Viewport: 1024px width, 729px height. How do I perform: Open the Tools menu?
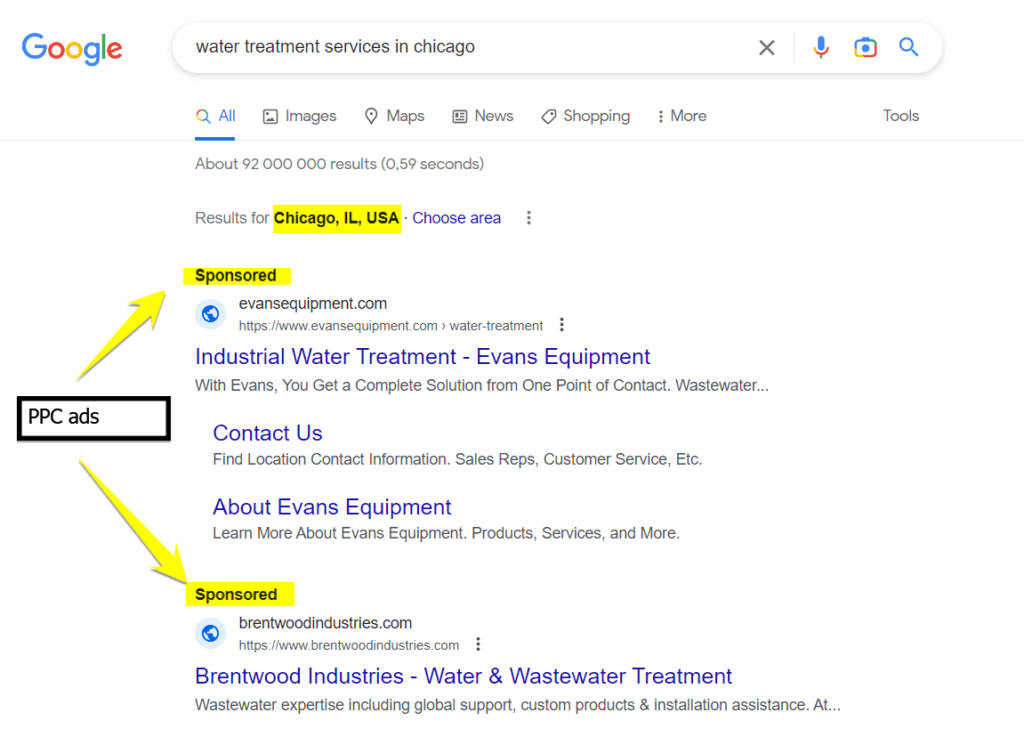[900, 116]
